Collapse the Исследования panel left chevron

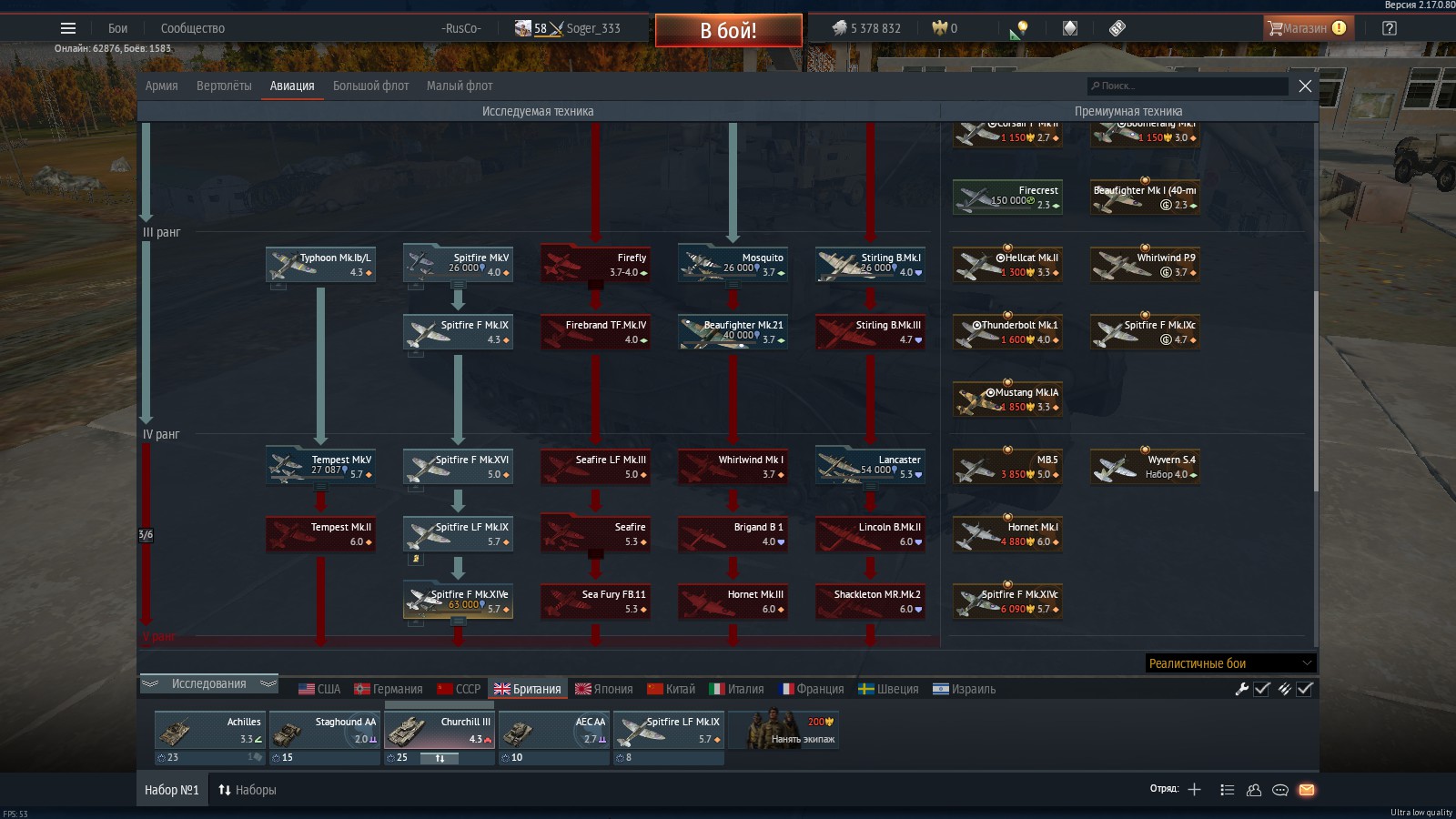[x=150, y=683]
